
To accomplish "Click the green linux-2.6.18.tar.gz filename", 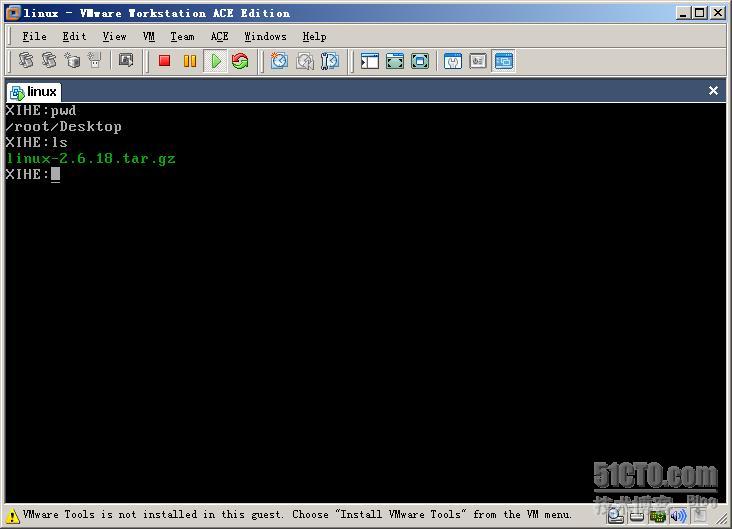I will [91, 158].
